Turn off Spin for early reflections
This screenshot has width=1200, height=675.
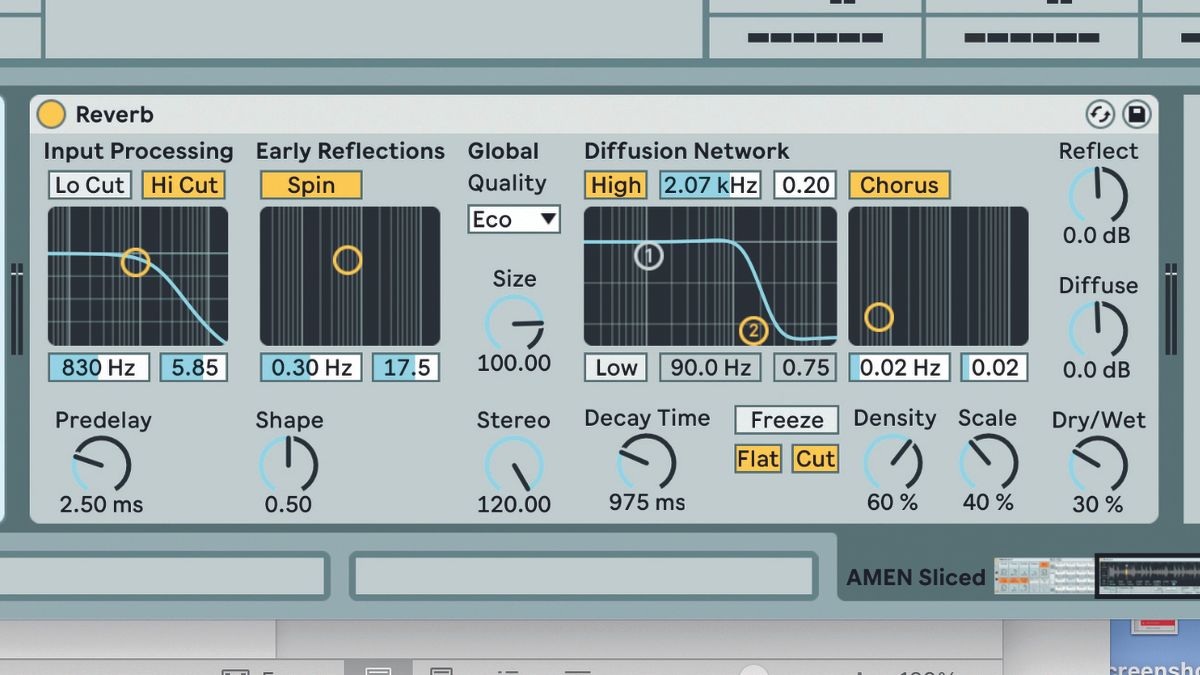click(310, 185)
